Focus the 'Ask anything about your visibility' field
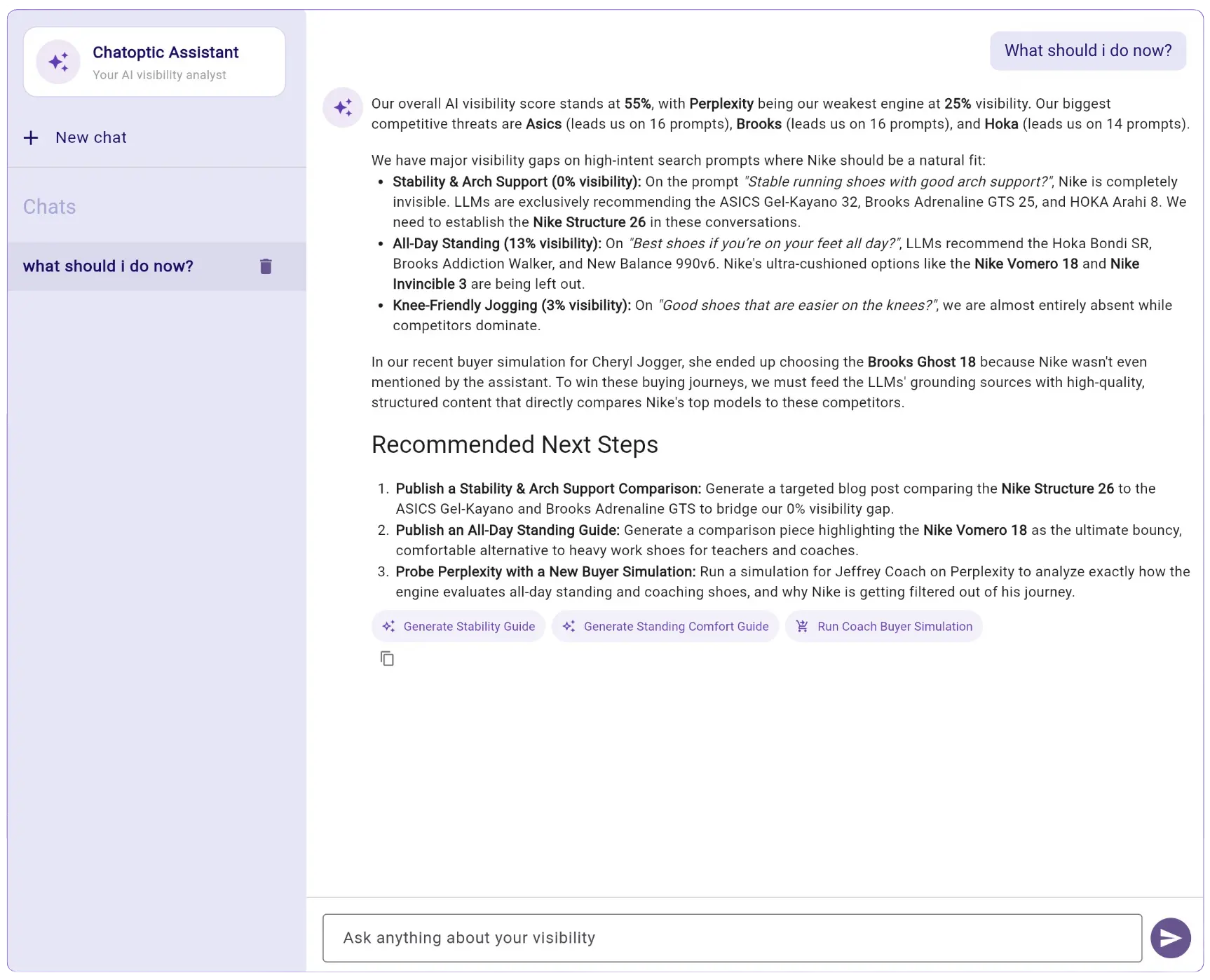The height and width of the screenshot is (980, 1210). click(x=732, y=938)
